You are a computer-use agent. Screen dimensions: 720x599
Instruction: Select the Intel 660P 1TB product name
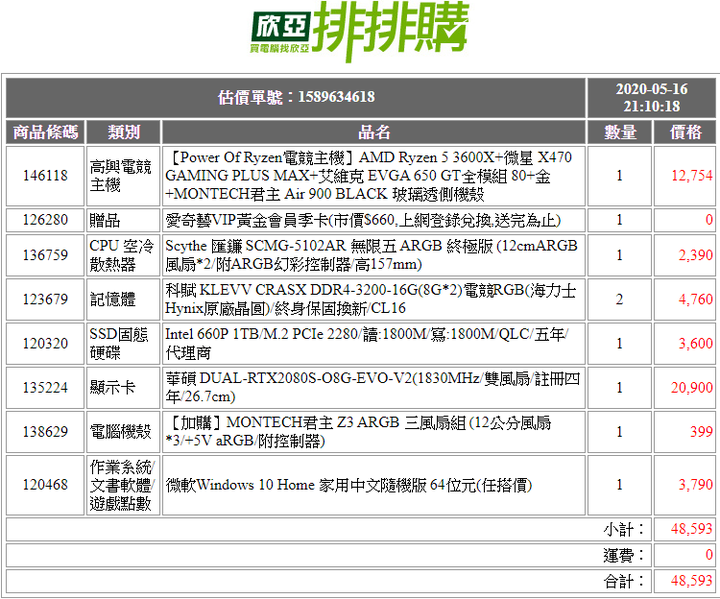point(374,343)
